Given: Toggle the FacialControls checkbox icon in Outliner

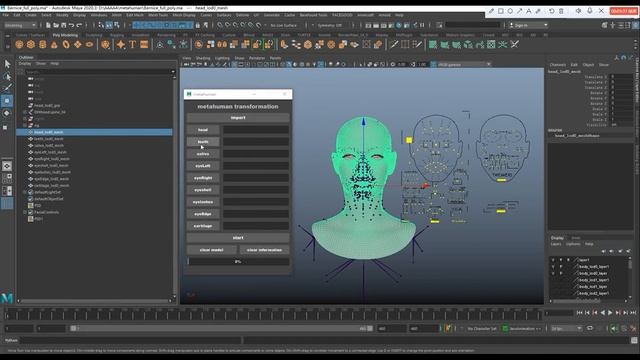Looking at the screenshot, I should tap(31, 212).
